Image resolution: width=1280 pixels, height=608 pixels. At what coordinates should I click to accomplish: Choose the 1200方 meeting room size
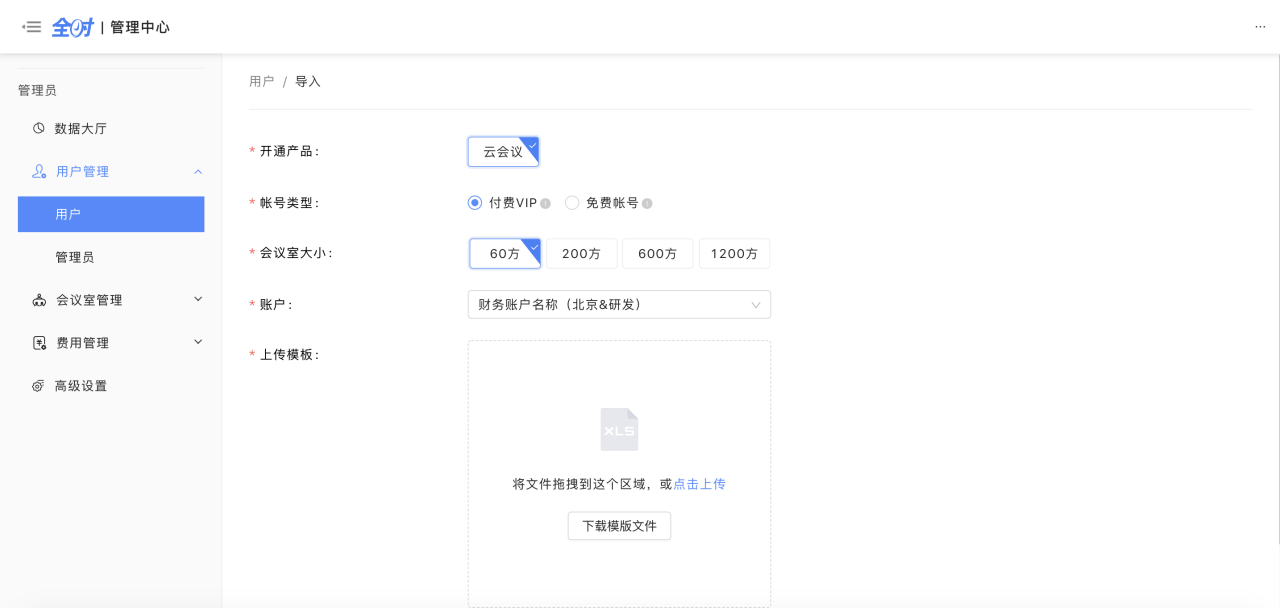tap(734, 254)
